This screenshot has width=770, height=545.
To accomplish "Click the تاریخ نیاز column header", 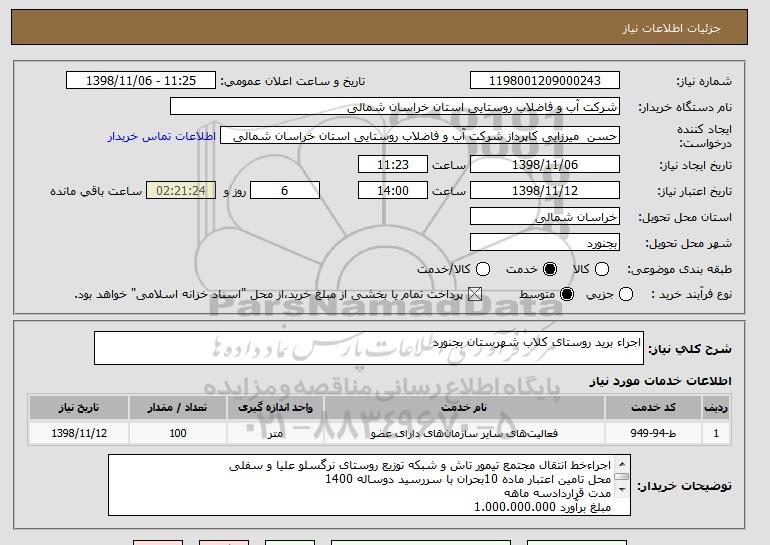I will [x=79, y=407].
